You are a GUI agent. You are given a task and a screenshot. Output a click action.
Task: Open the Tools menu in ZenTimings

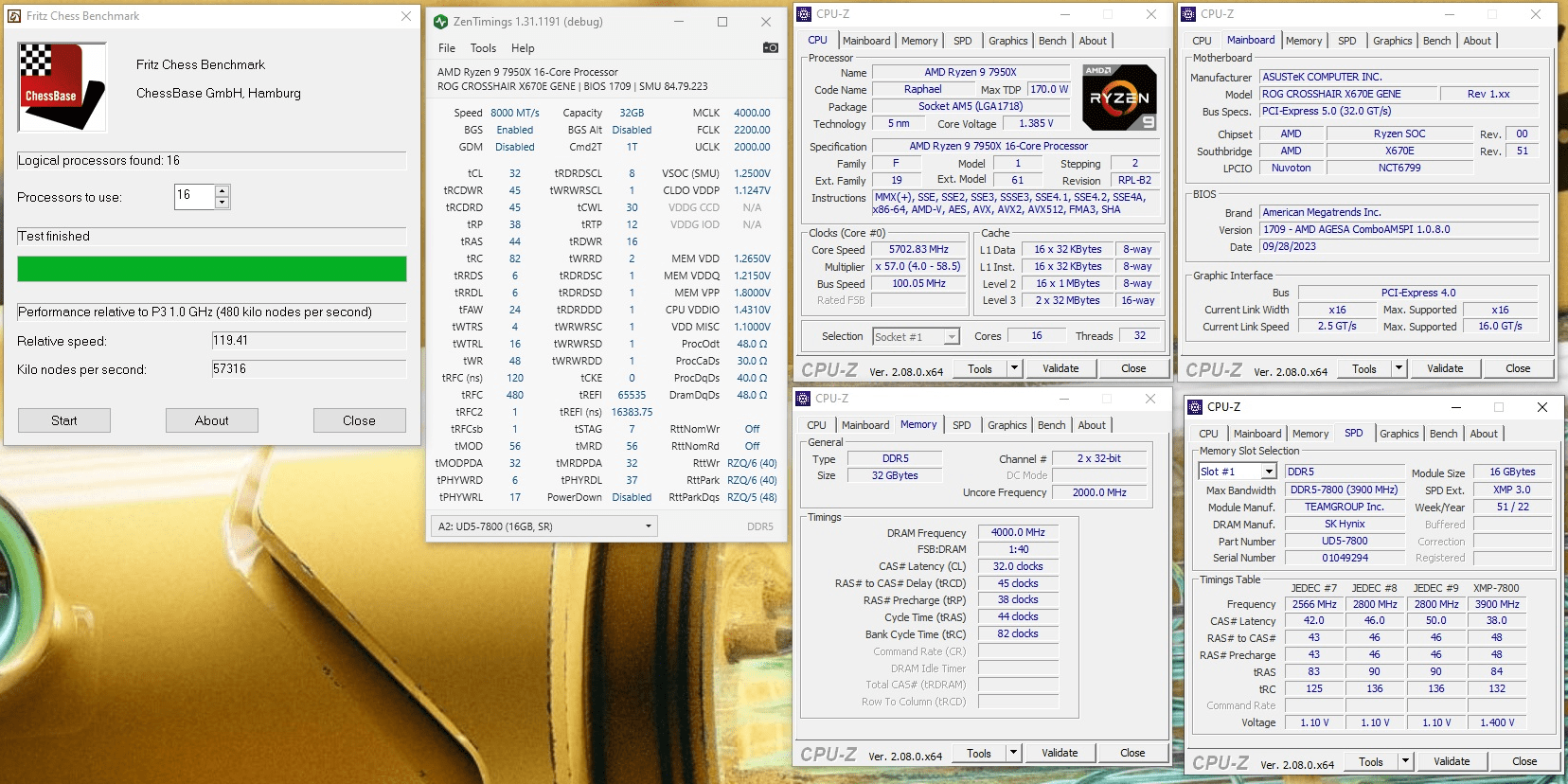(x=483, y=48)
